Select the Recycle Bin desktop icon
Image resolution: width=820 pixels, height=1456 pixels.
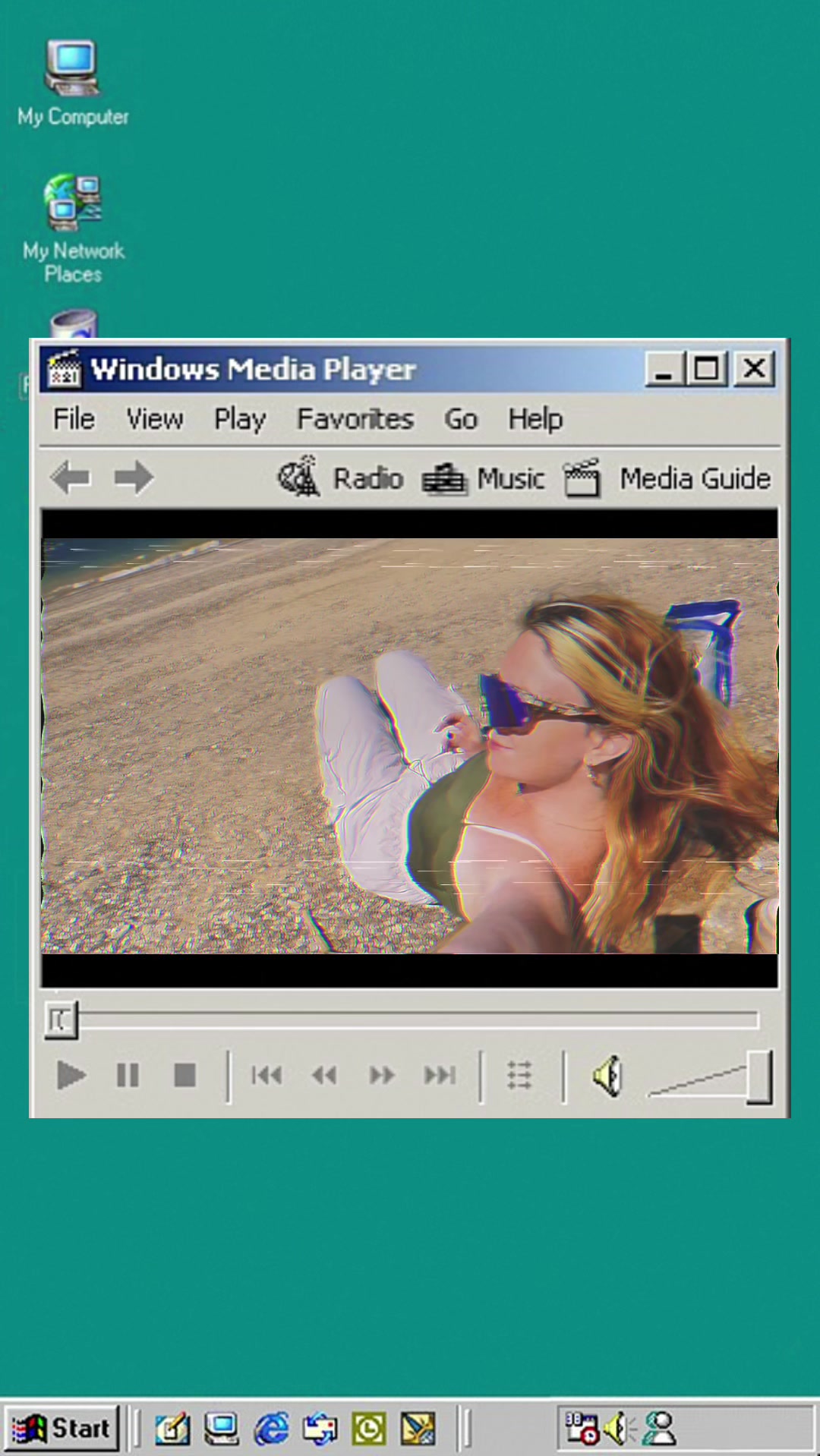(74, 323)
